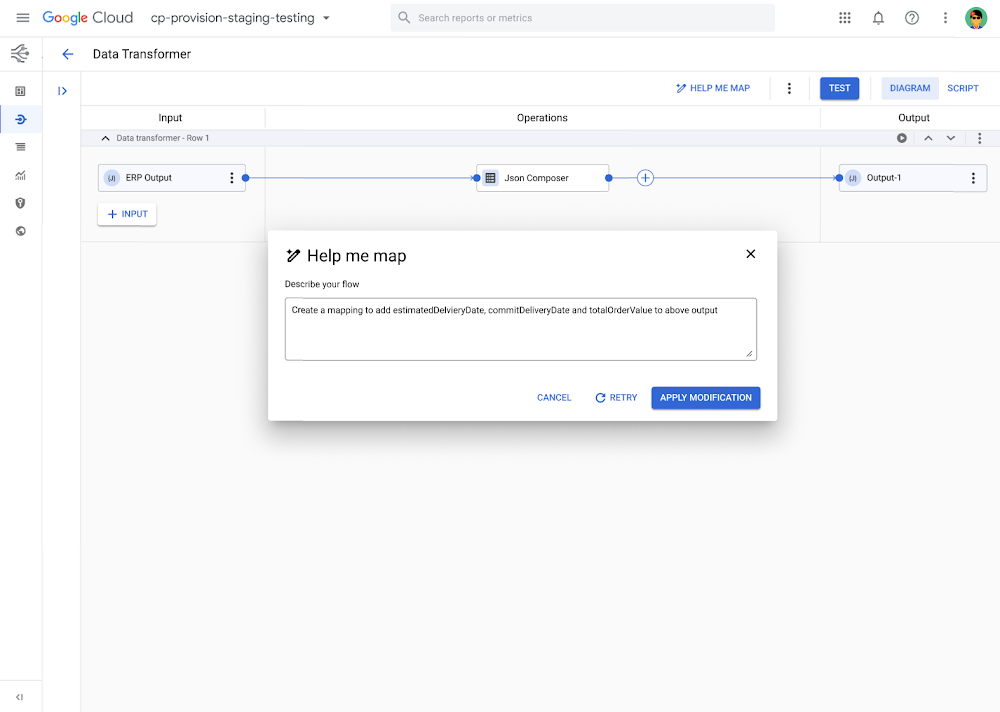Go back using the left arrow

(68, 54)
